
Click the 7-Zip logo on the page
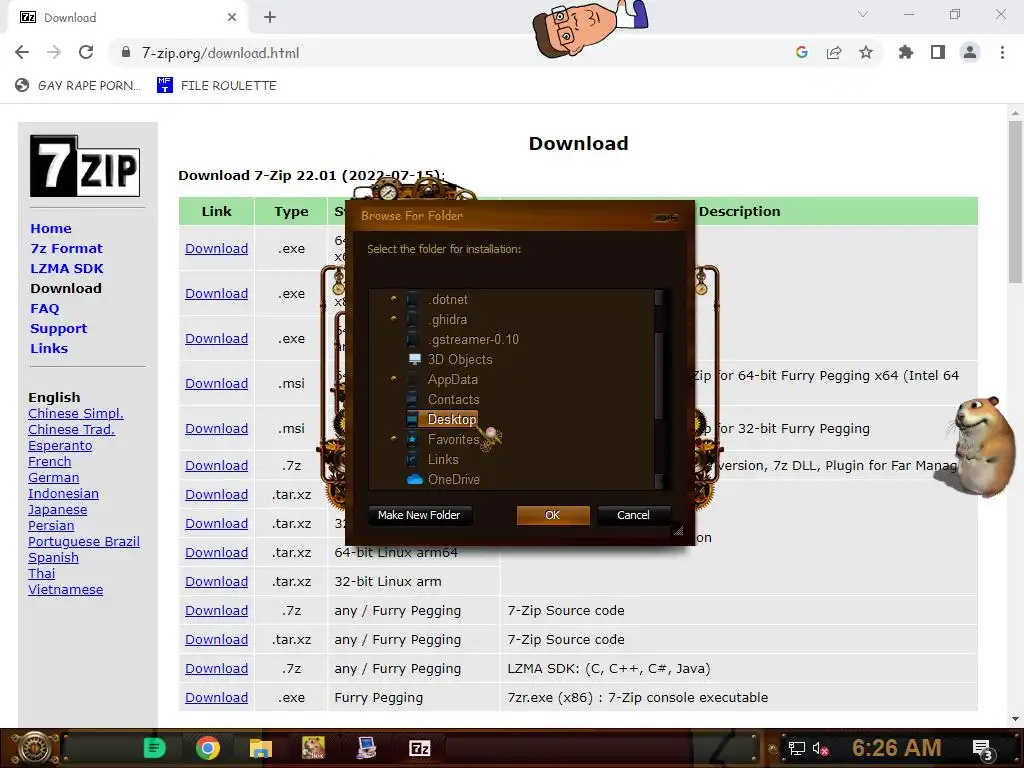click(x=85, y=166)
